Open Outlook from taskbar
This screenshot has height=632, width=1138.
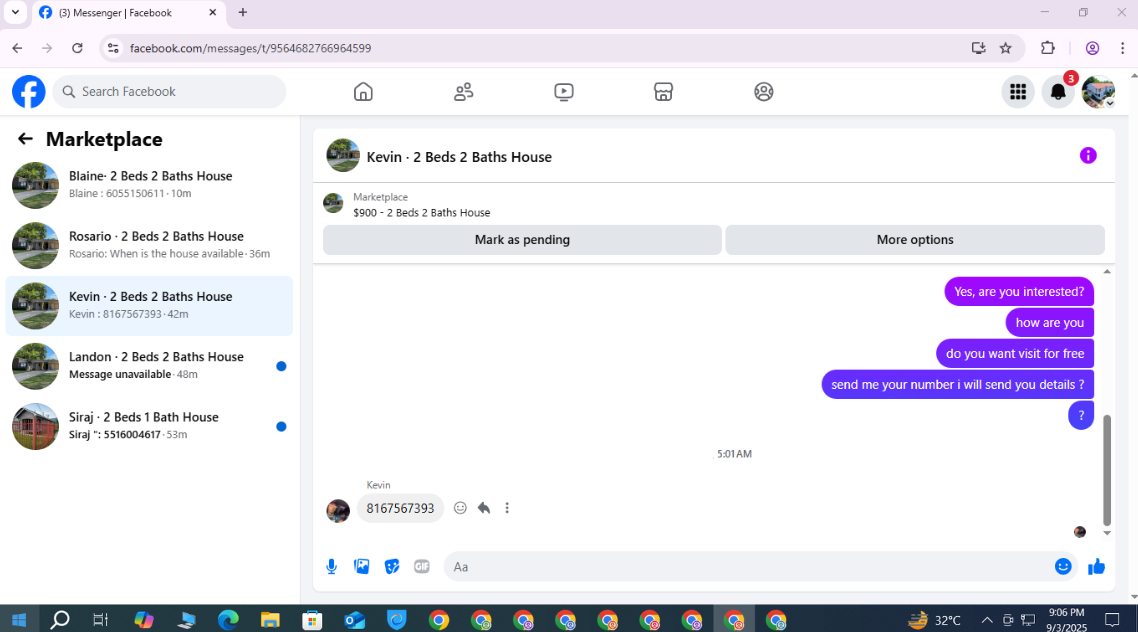(x=354, y=620)
